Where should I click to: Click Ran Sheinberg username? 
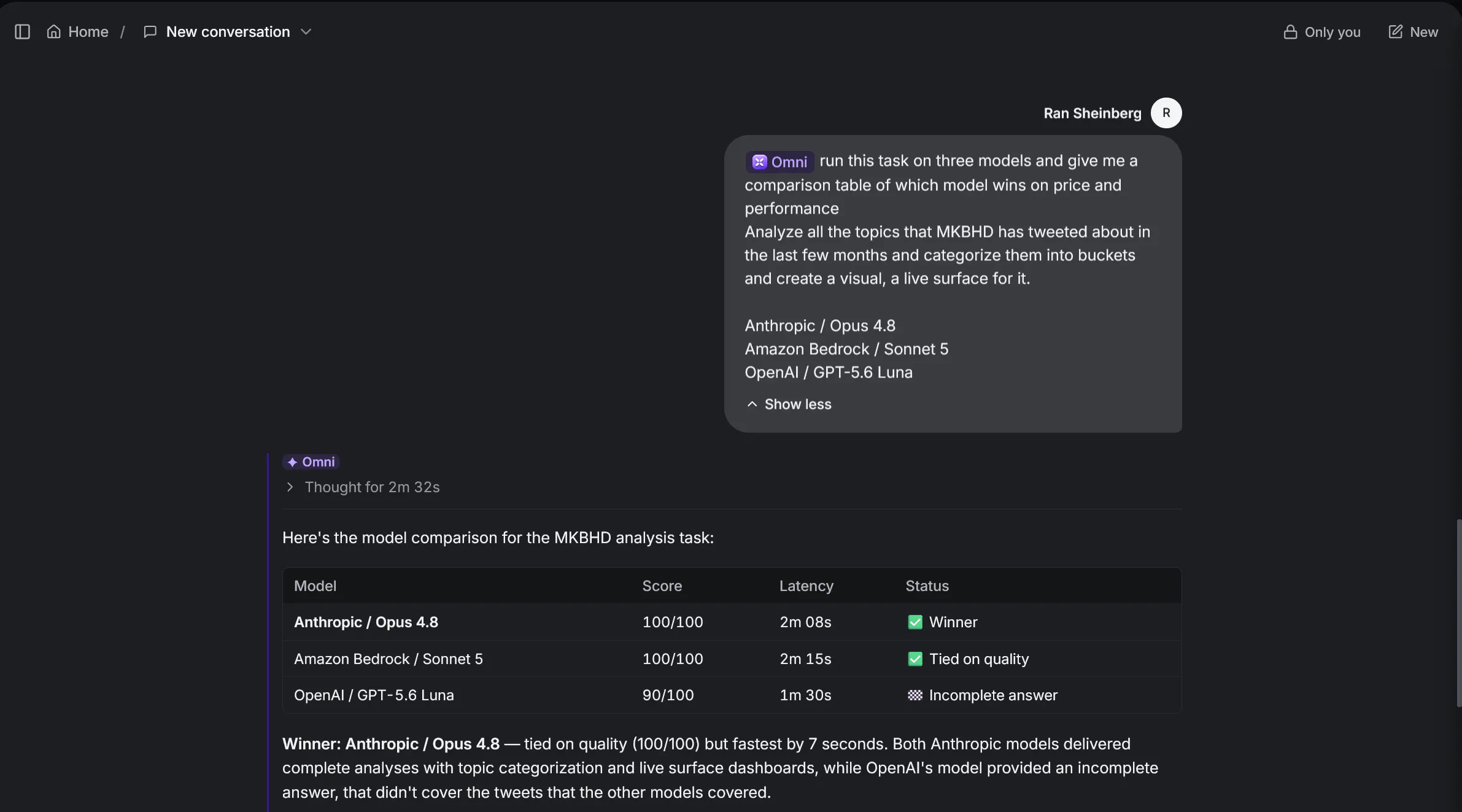[x=1092, y=114]
